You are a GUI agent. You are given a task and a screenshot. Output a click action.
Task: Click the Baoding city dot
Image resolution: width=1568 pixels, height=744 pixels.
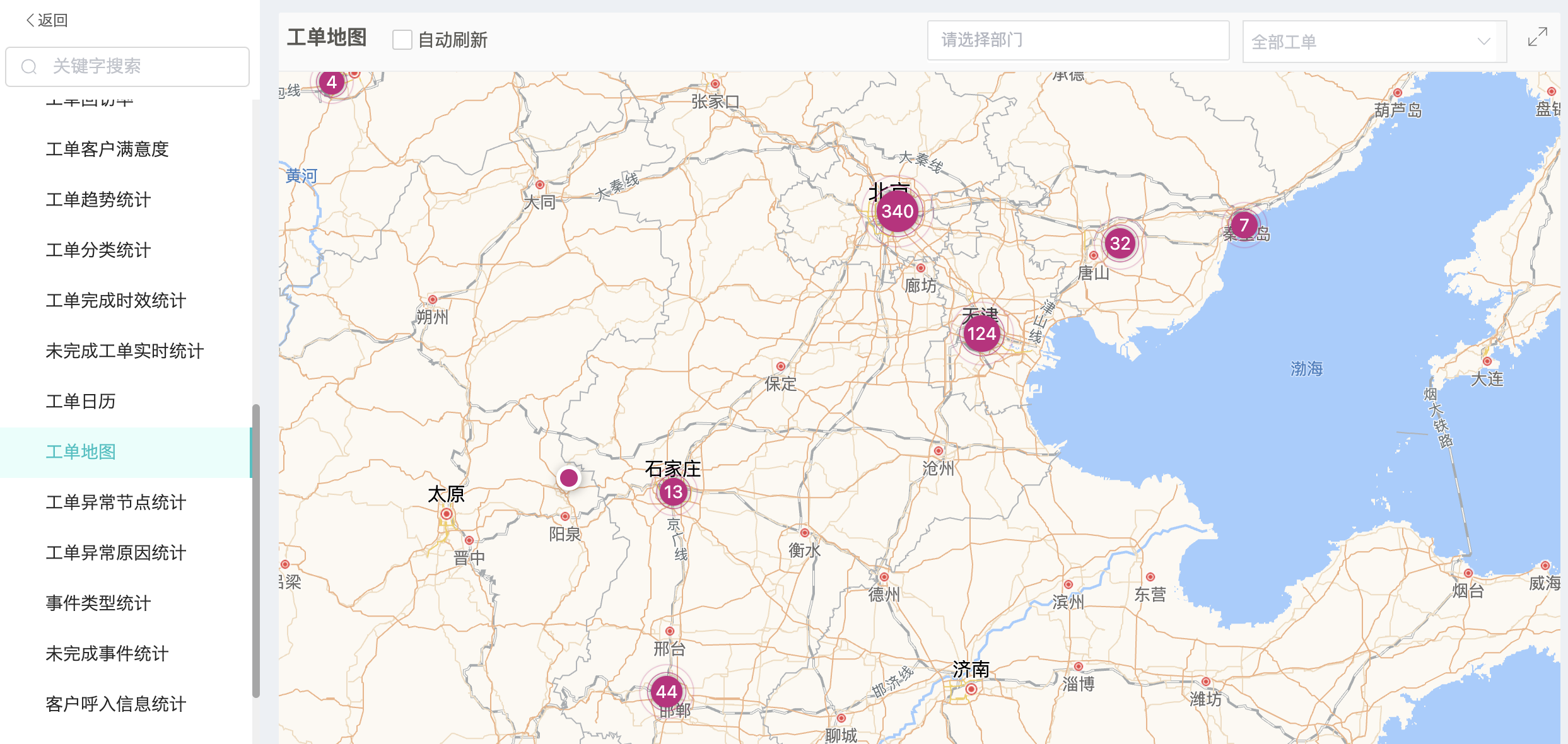click(x=781, y=366)
